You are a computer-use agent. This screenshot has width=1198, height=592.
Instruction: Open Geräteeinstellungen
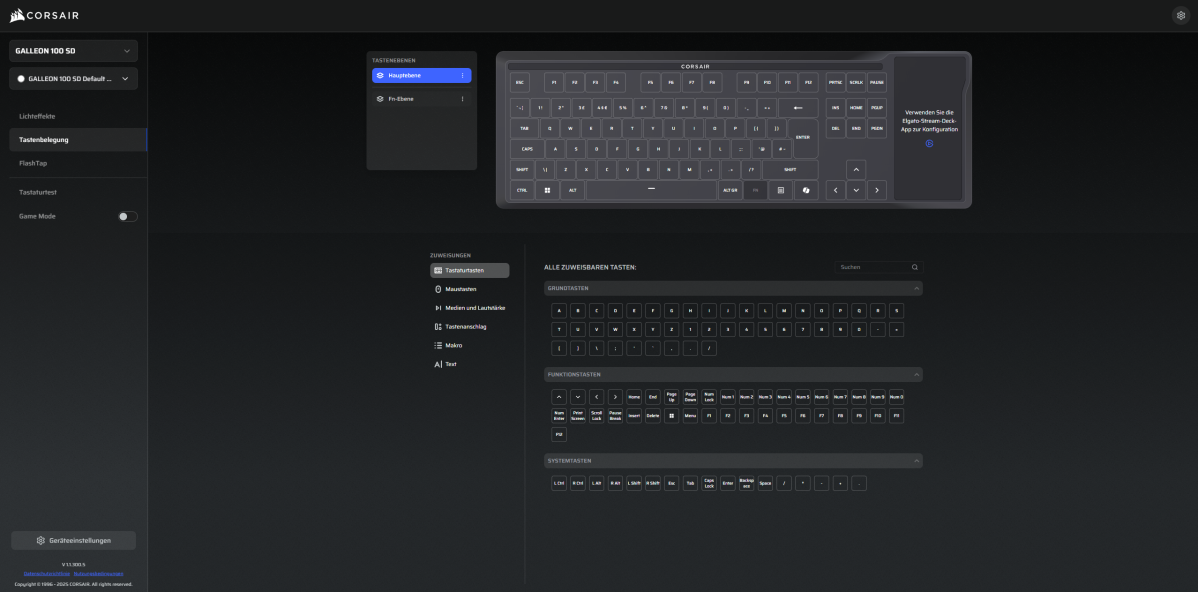coord(73,539)
